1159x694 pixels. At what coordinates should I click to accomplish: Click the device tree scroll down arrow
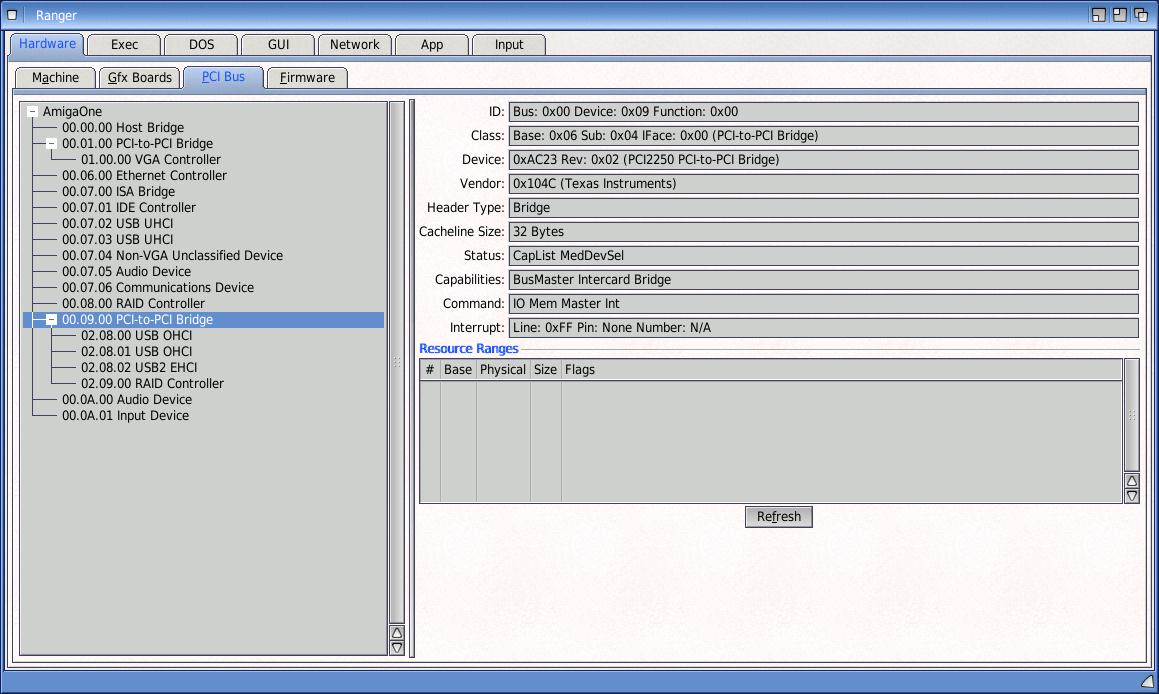click(397, 648)
